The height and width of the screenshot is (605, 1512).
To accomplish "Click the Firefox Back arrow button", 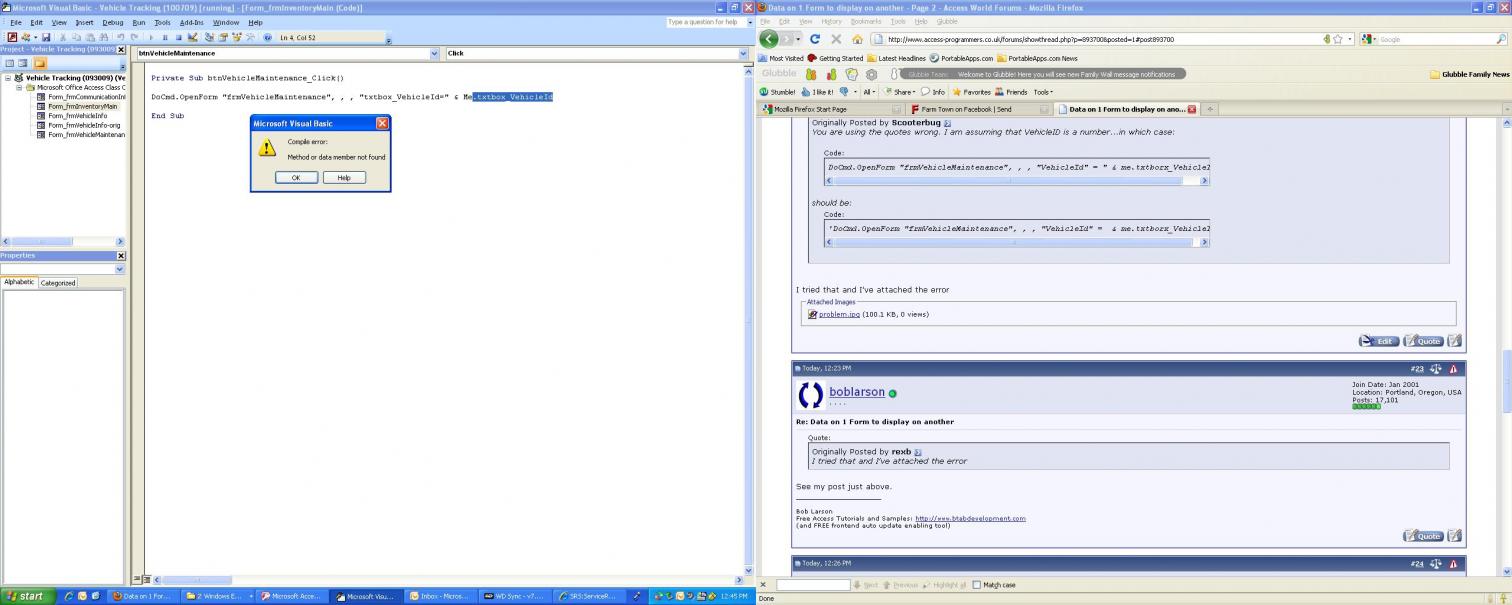I will tap(768, 39).
